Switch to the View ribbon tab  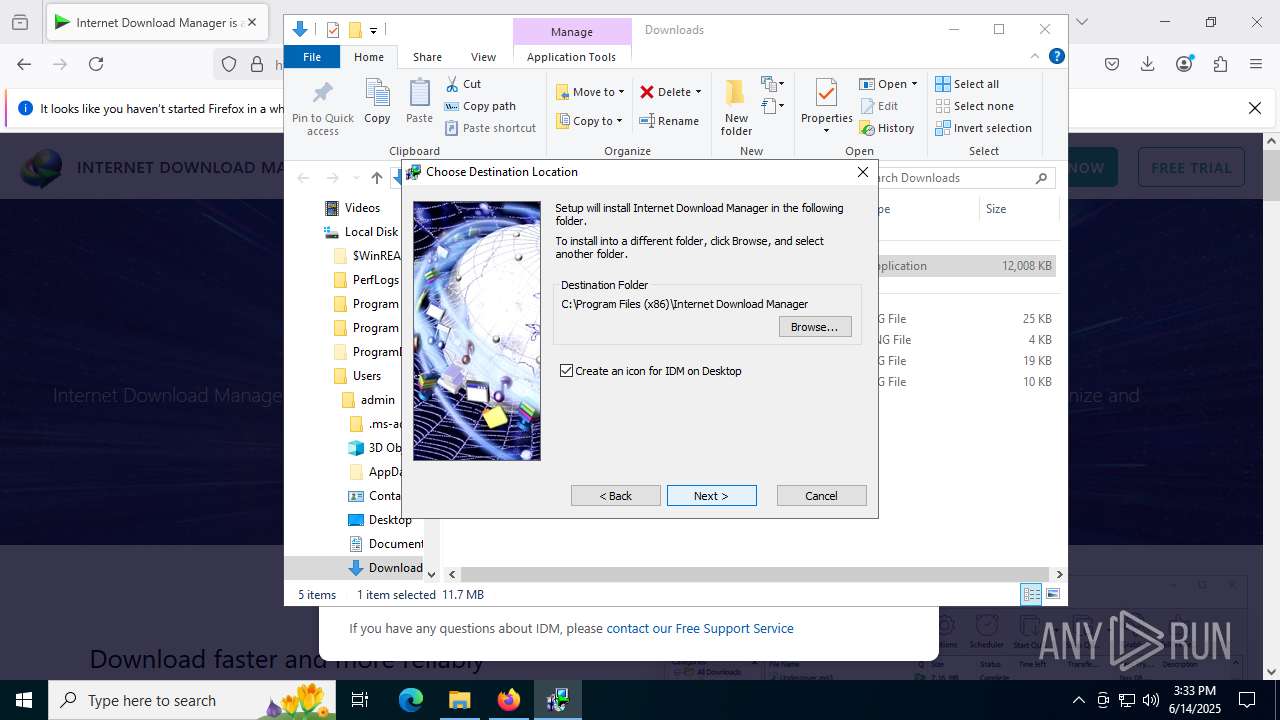click(x=483, y=57)
